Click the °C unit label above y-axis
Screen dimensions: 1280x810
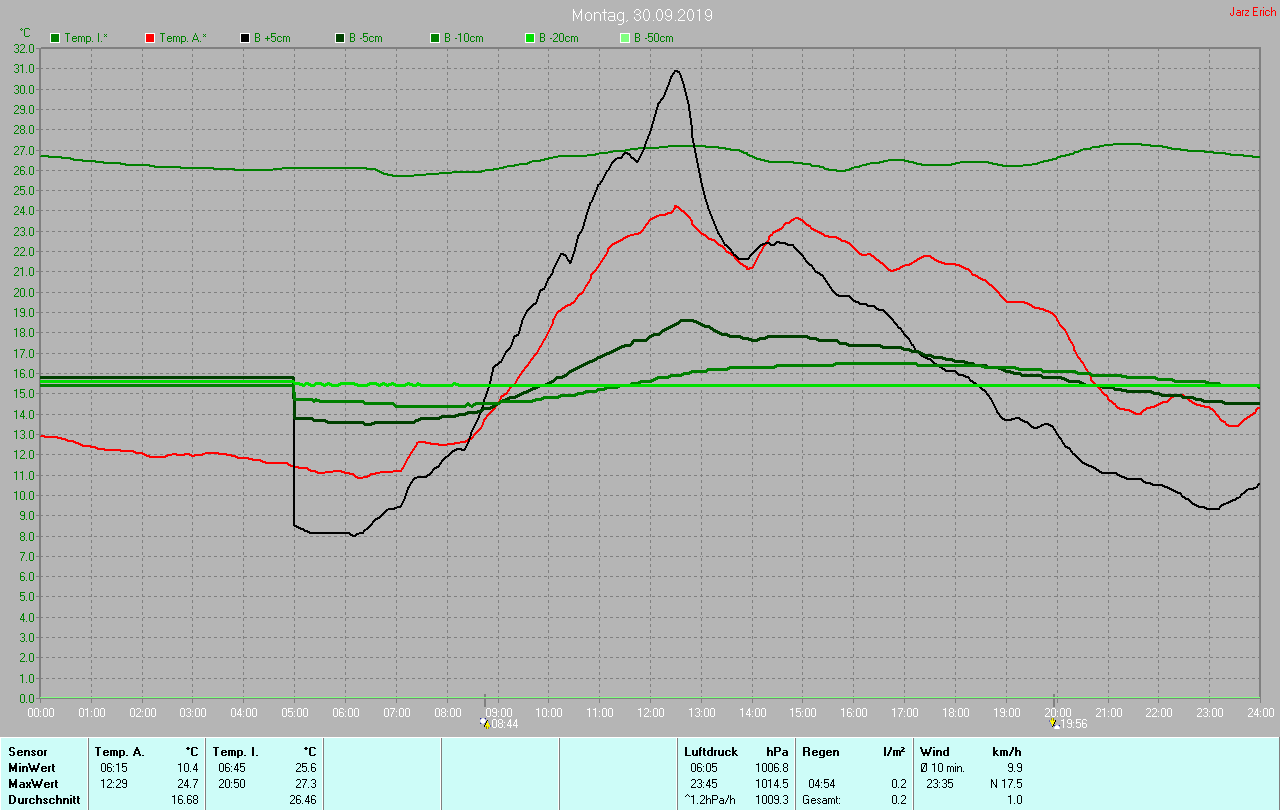coord(25,33)
